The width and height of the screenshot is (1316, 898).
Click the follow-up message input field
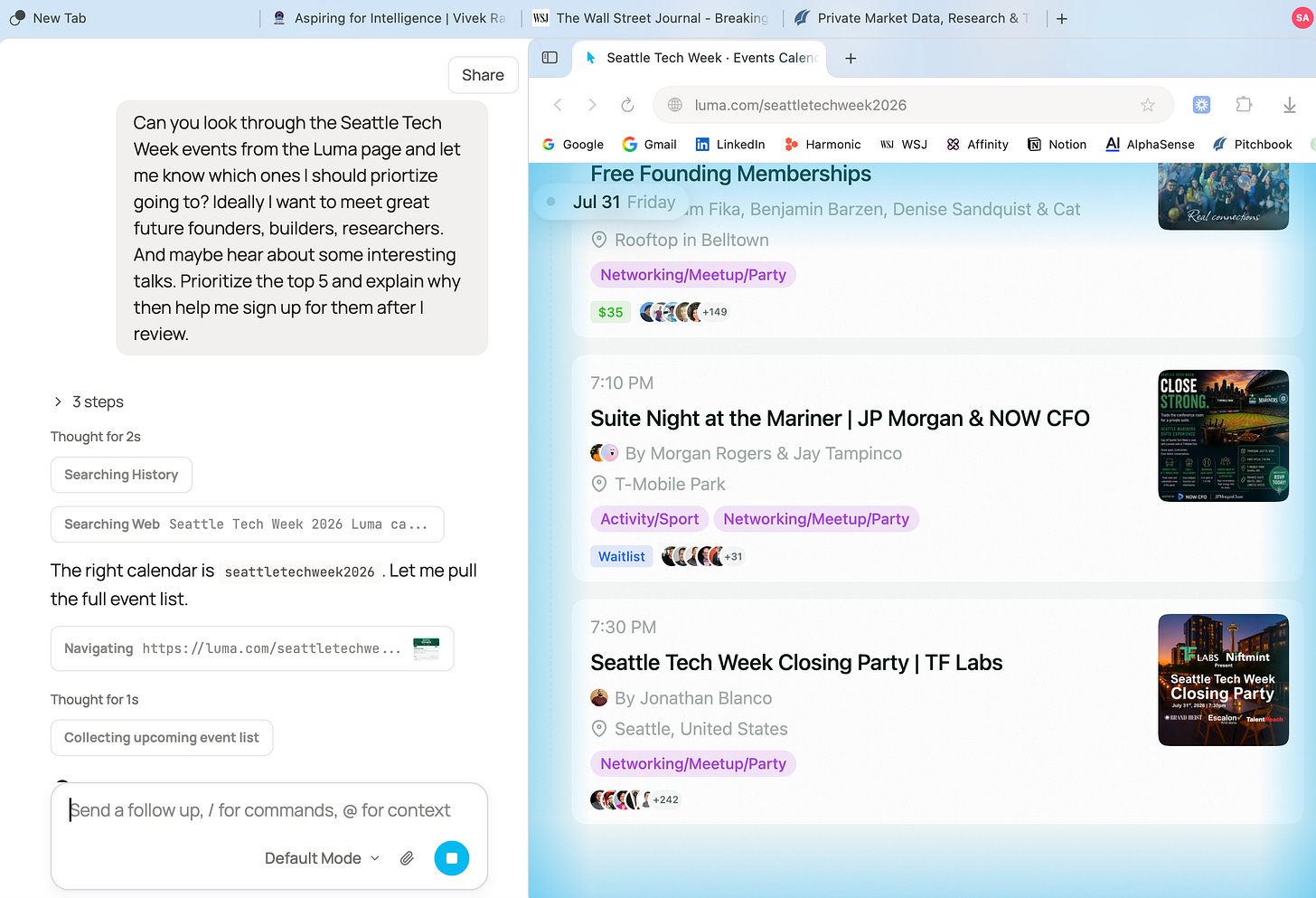point(269,810)
